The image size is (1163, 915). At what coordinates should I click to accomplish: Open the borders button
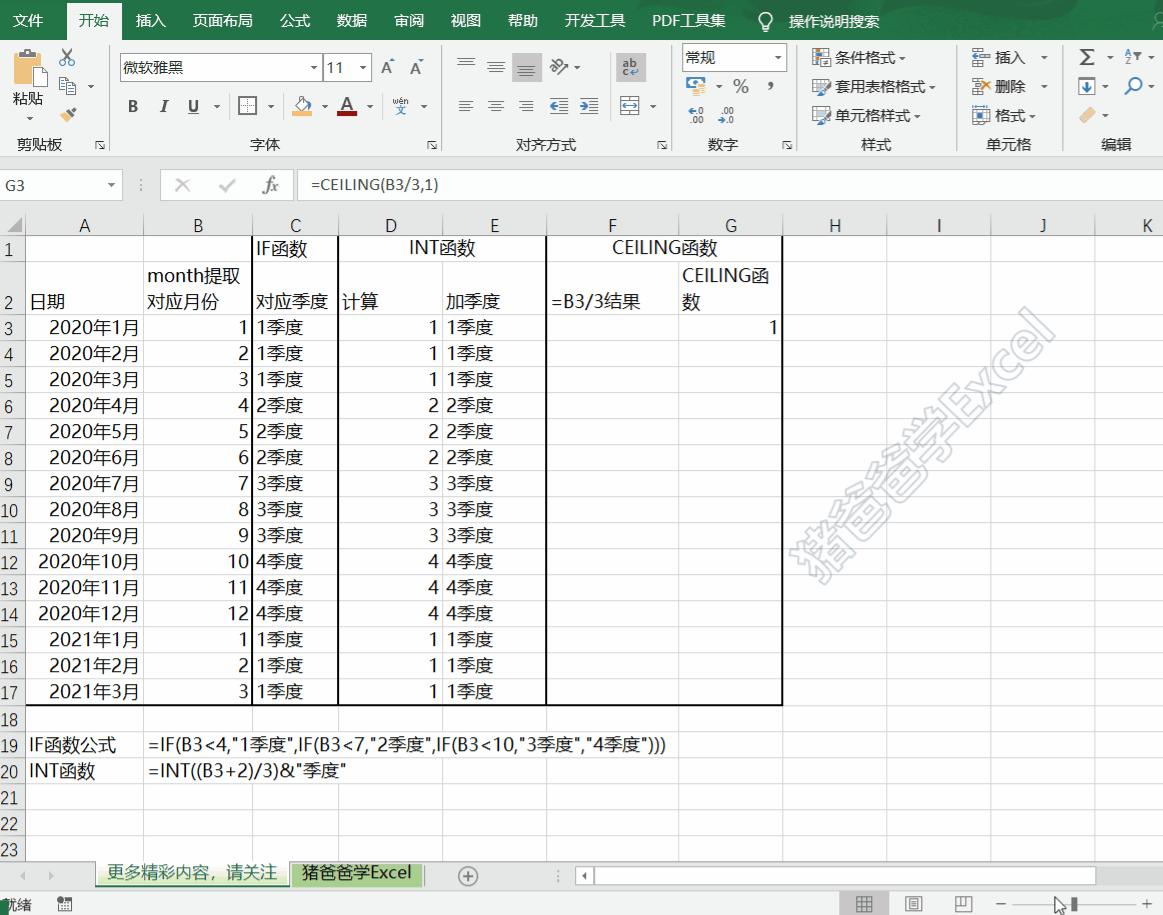click(x=248, y=106)
